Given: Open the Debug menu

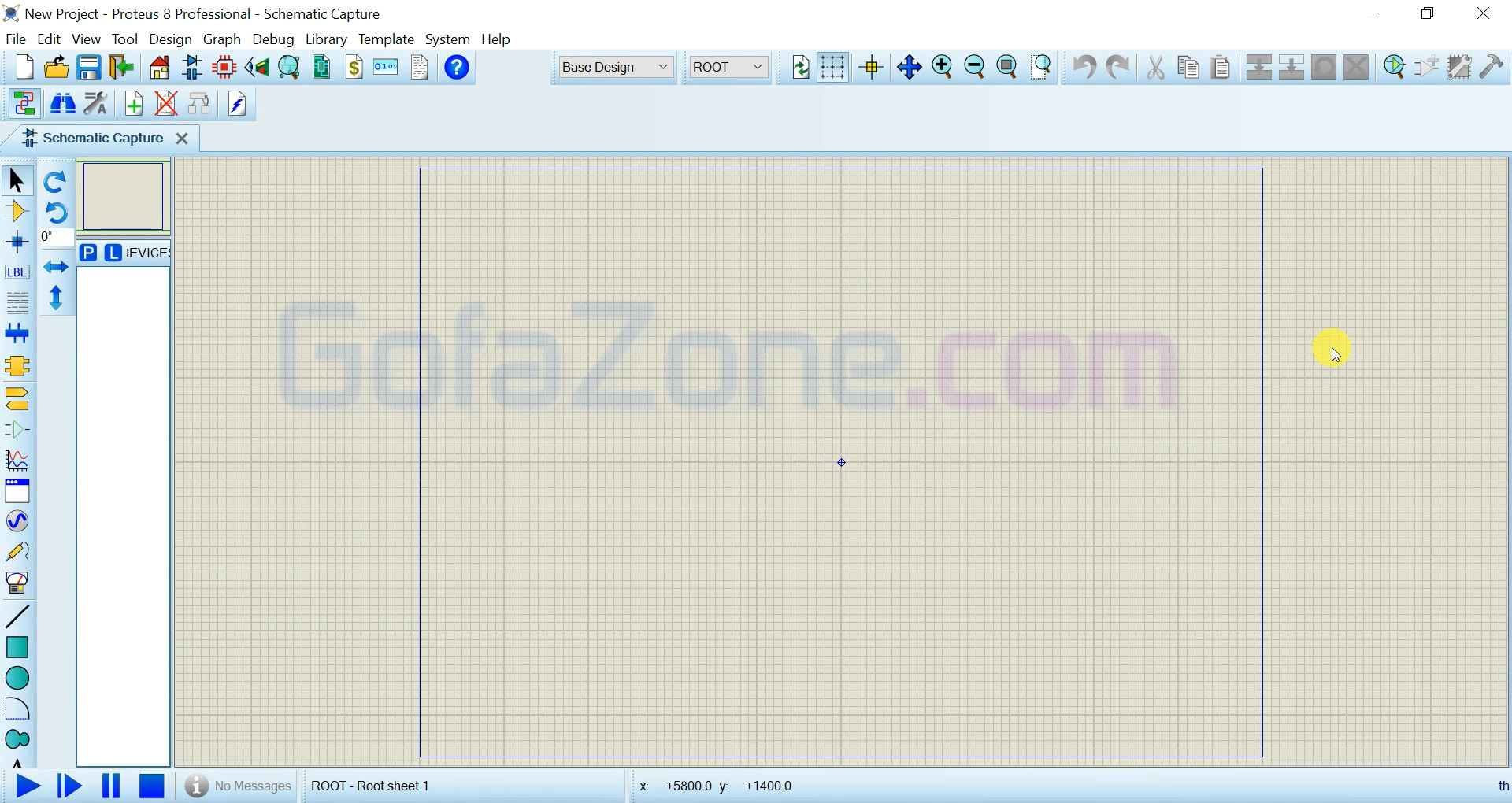Looking at the screenshot, I should (272, 39).
